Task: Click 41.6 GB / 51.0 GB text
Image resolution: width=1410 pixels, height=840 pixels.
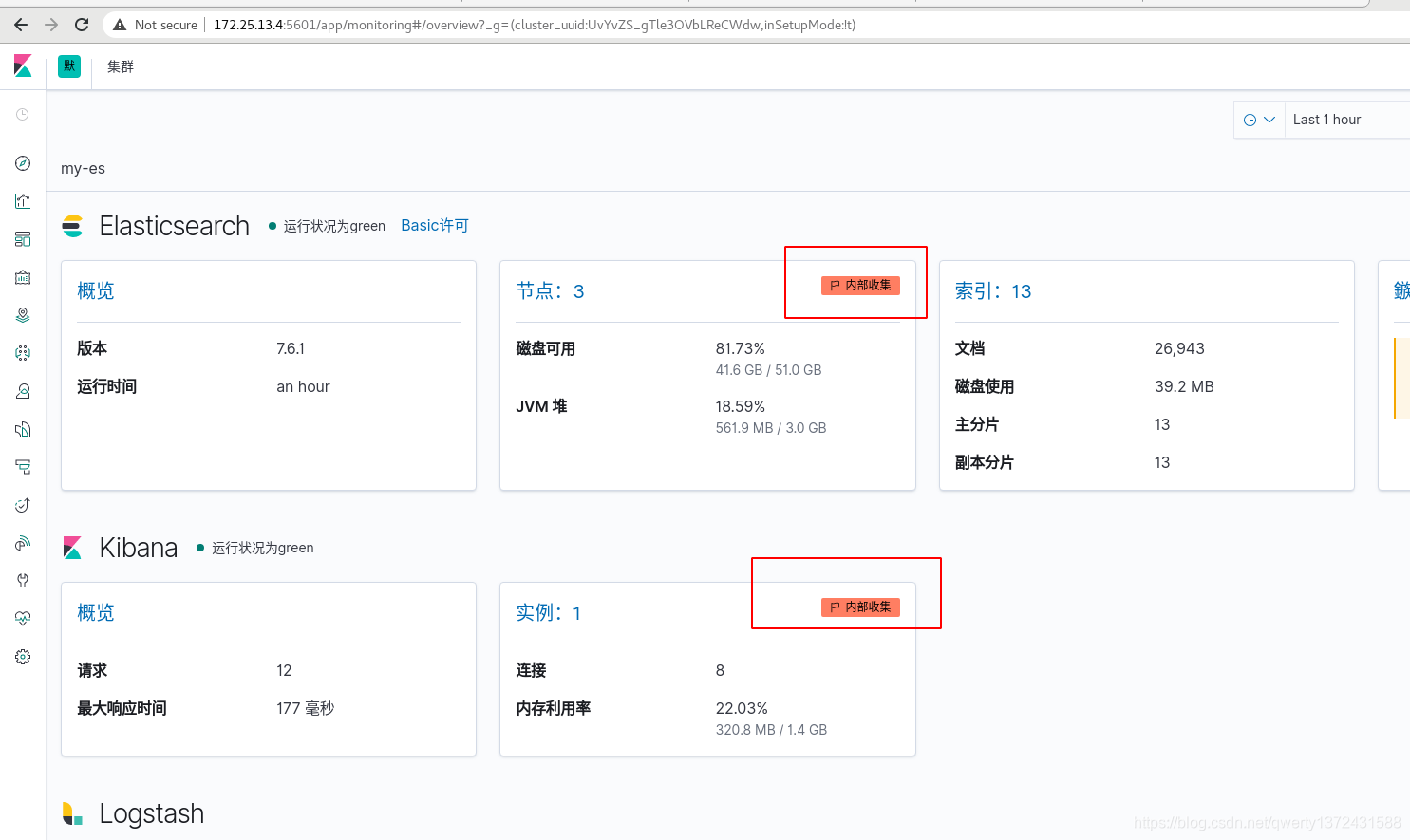Action: 769,370
